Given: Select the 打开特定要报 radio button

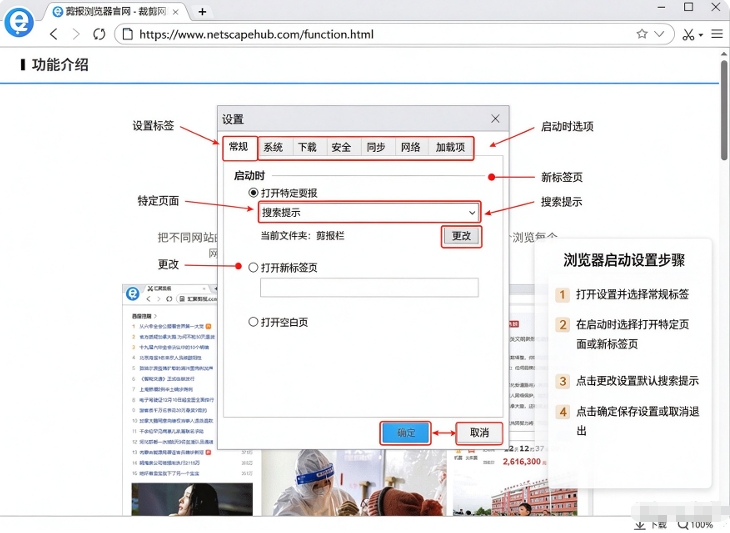Looking at the screenshot, I should point(253,192).
